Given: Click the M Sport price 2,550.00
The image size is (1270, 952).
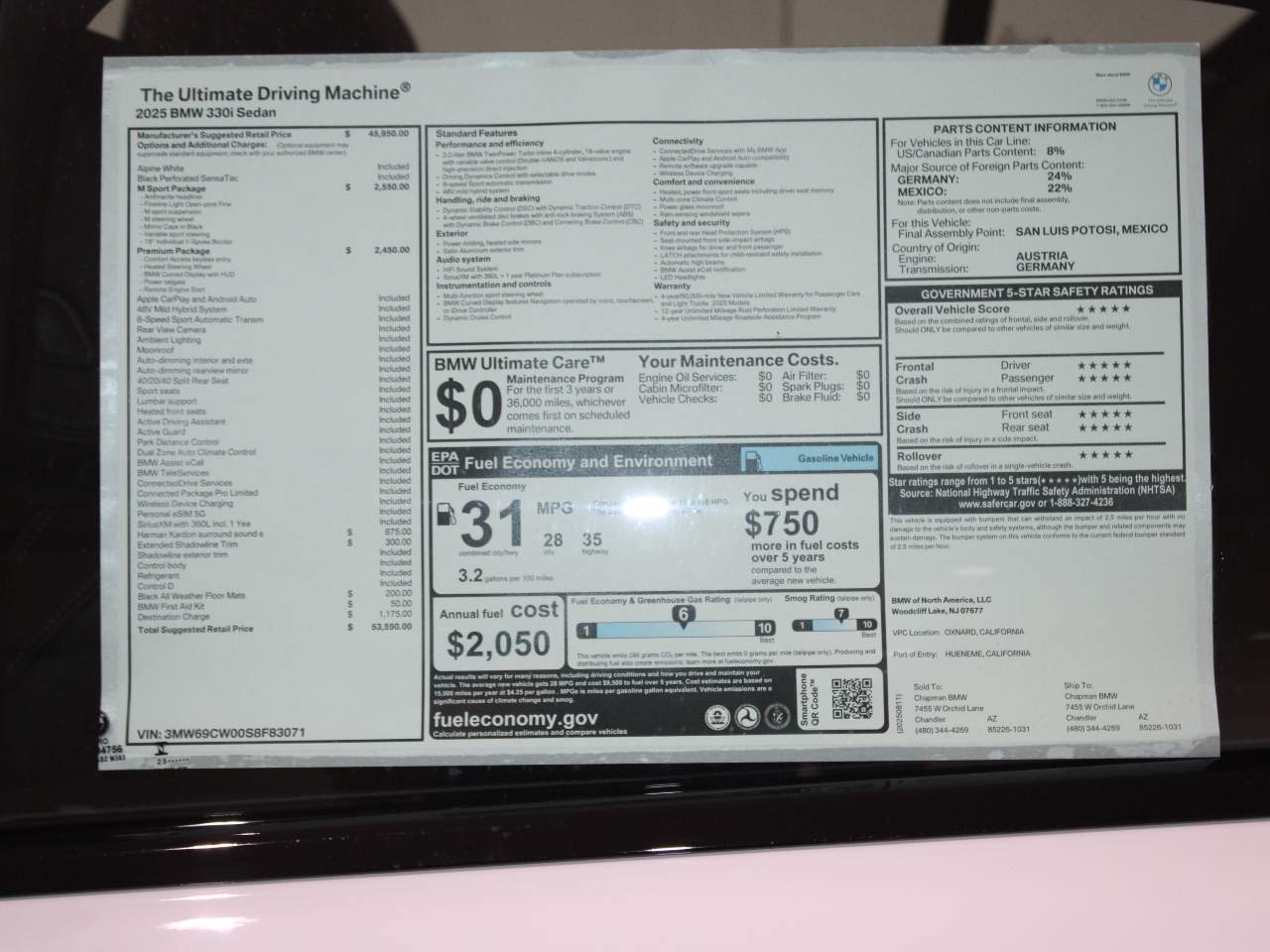Looking at the screenshot, I should coord(391,186).
